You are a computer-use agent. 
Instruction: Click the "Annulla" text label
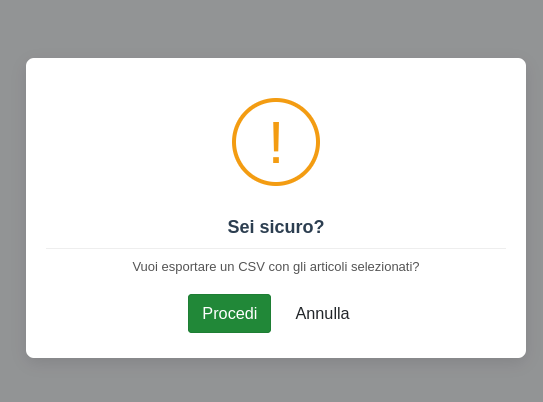tap(322, 313)
